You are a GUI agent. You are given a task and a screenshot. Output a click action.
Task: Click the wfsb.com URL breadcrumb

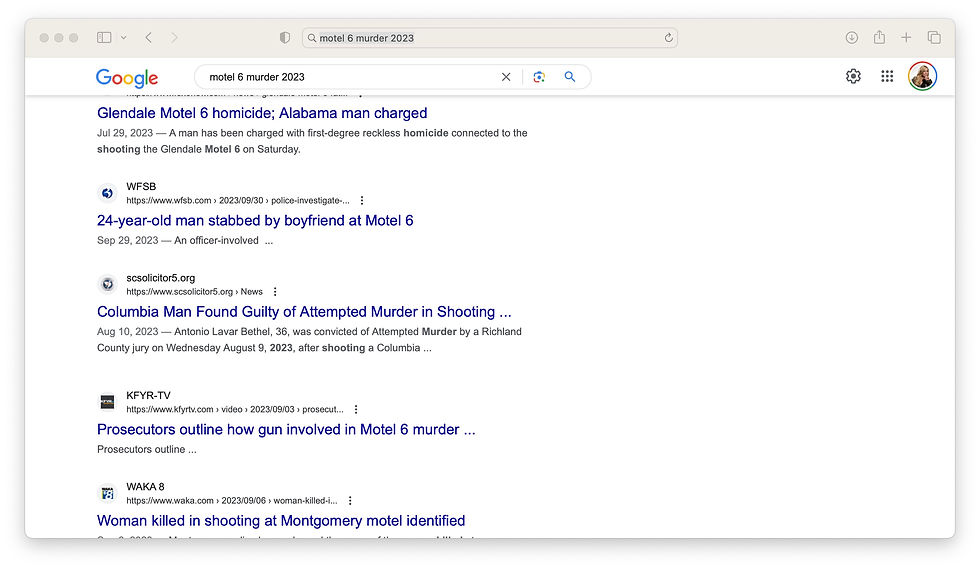pos(238,201)
